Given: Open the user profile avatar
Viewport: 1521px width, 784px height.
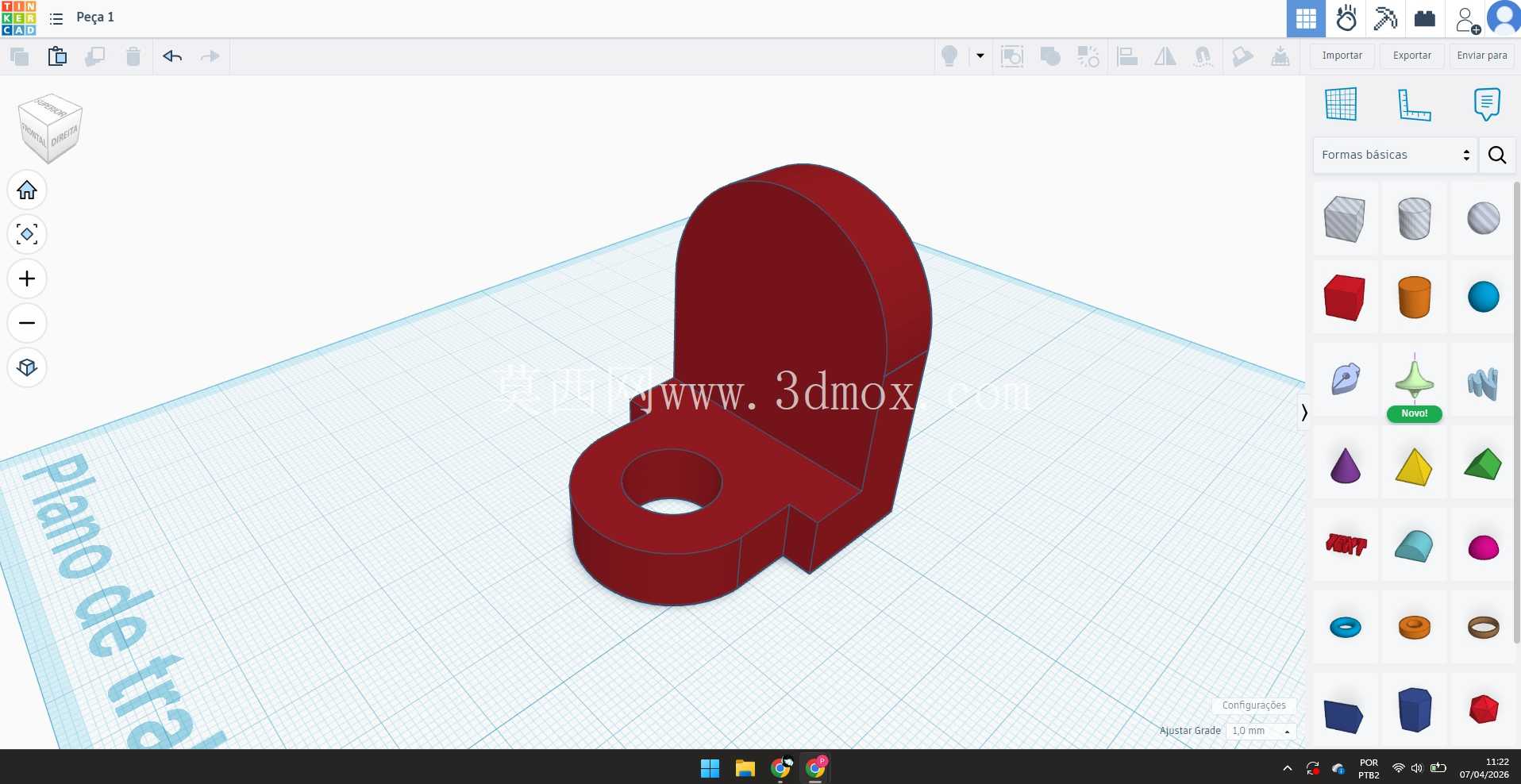Looking at the screenshot, I should (x=1504, y=18).
